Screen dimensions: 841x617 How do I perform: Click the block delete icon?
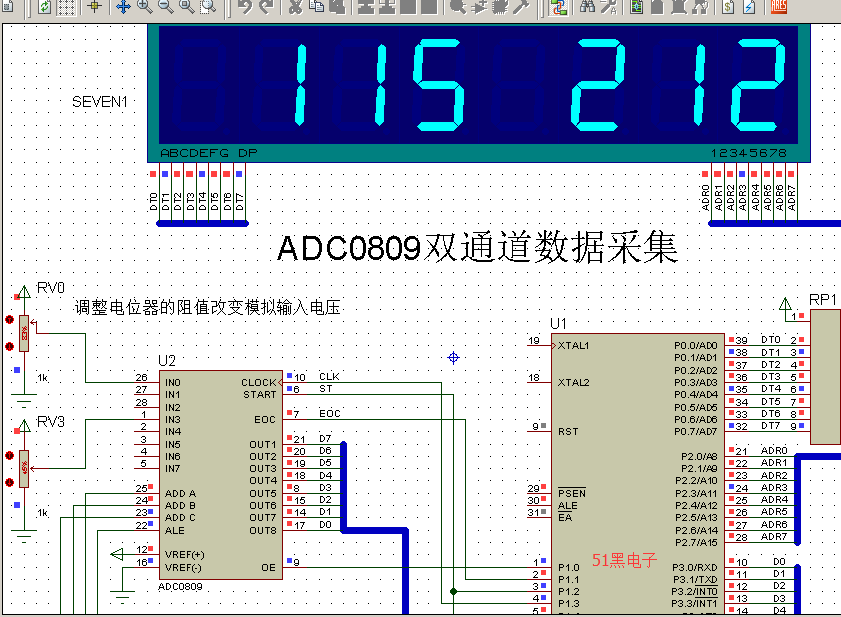pyautogui.click(x=429, y=7)
